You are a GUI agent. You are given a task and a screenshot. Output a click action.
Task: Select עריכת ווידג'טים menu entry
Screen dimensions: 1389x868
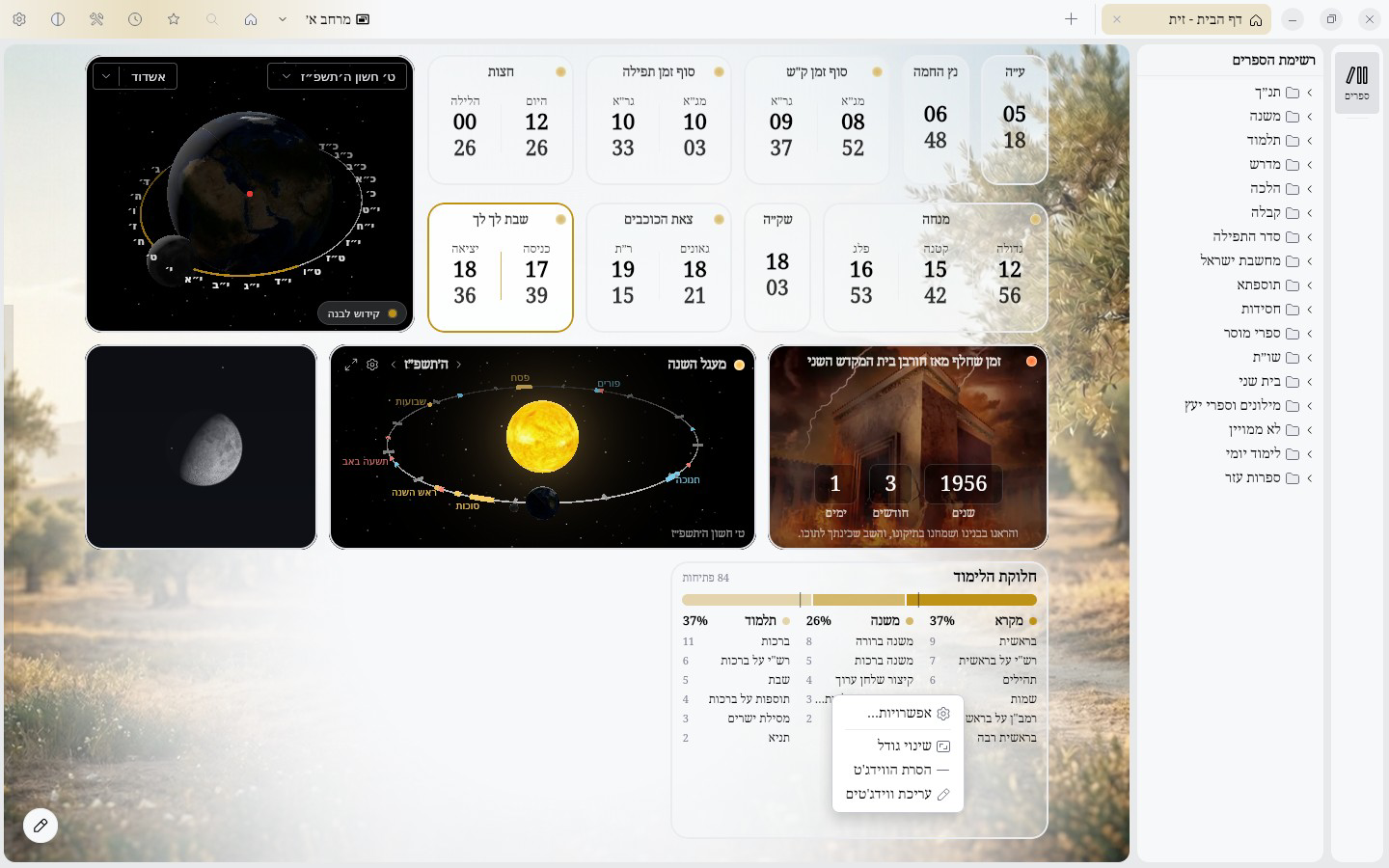click(898, 794)
